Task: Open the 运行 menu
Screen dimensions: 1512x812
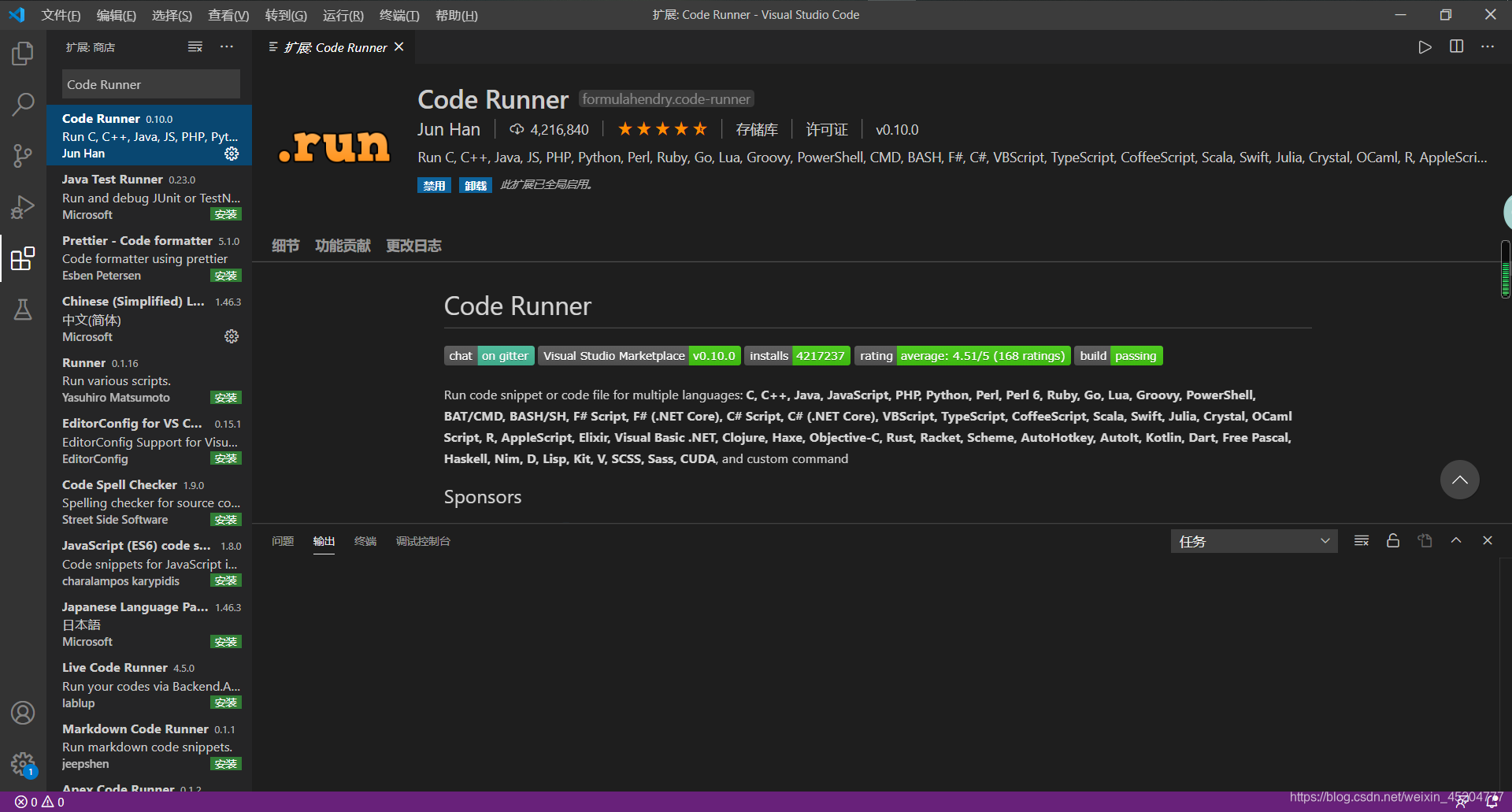Action: click(x=343, y=15)
